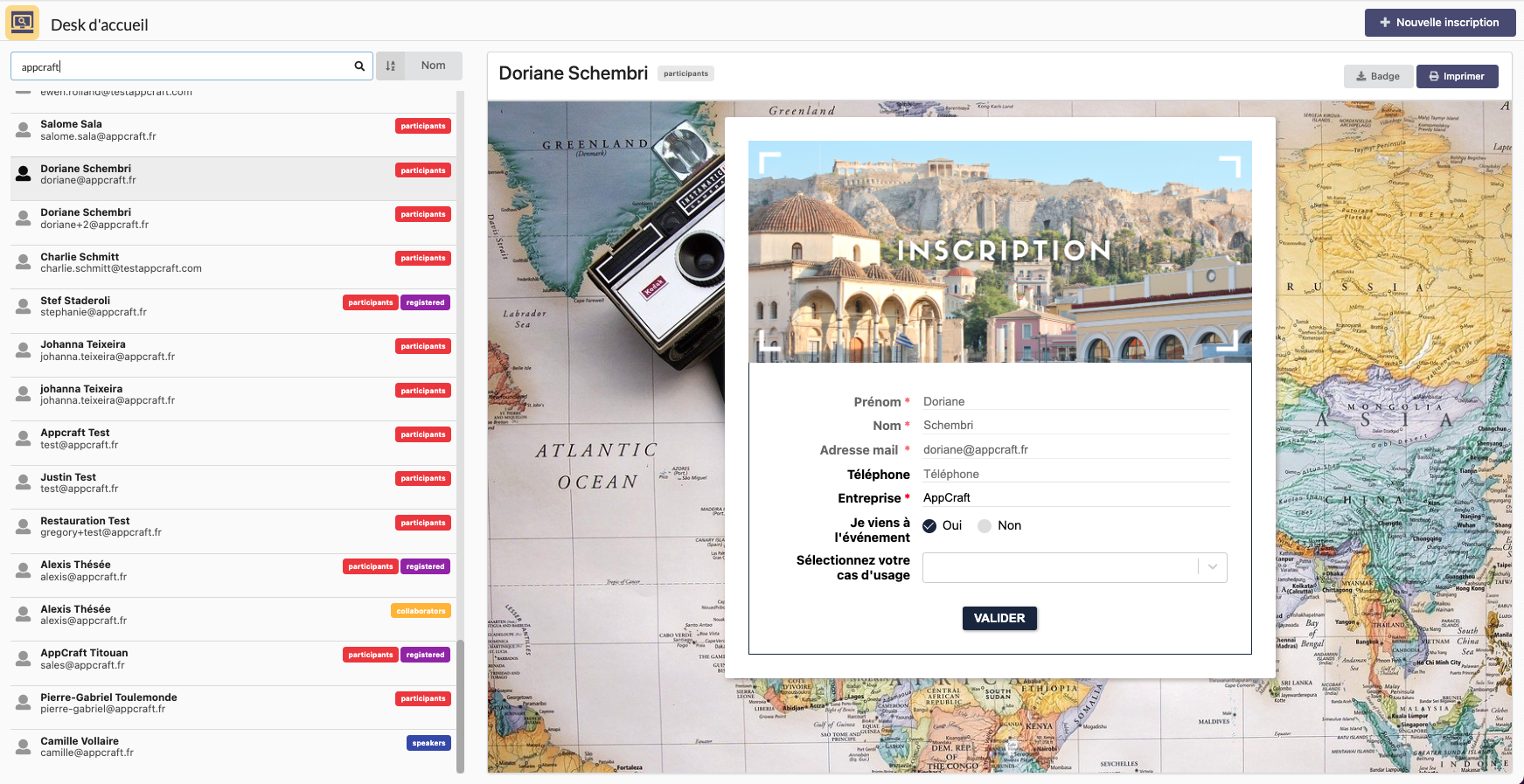Screen dimensions: 1524x784
Task: Click the registered tag on Stef Staderoli
Action: pos(425,302)
